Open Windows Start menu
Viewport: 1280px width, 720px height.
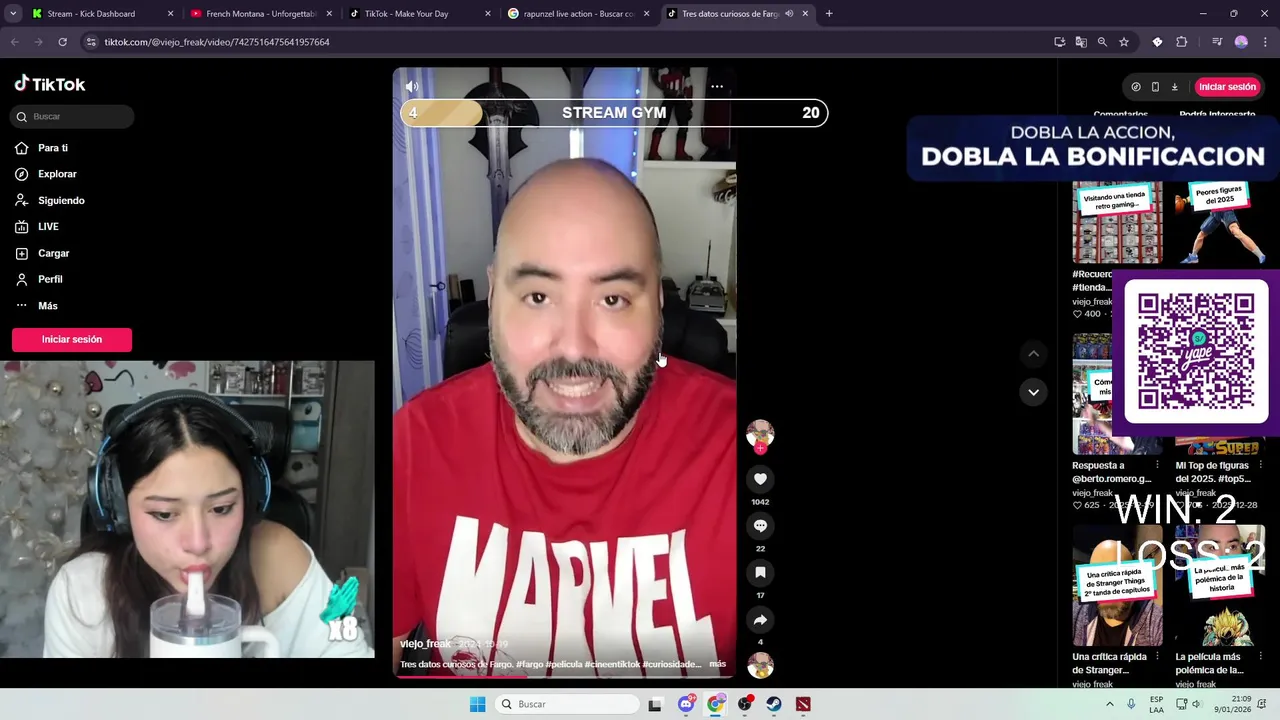pyautogui.click(x=478, y=704)
